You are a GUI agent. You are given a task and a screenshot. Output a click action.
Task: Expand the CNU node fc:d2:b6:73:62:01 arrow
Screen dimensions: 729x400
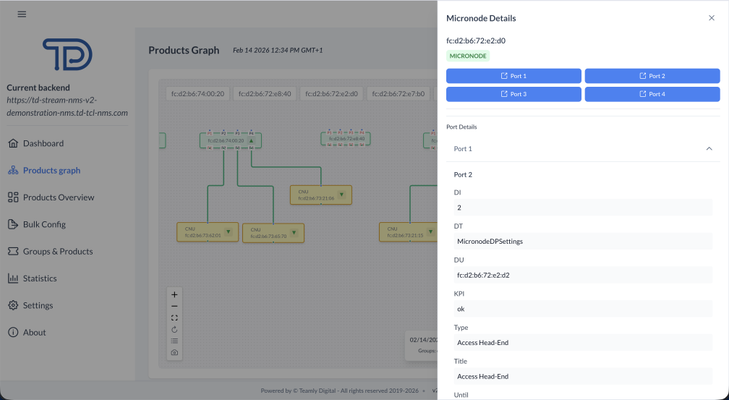[228, 232]
